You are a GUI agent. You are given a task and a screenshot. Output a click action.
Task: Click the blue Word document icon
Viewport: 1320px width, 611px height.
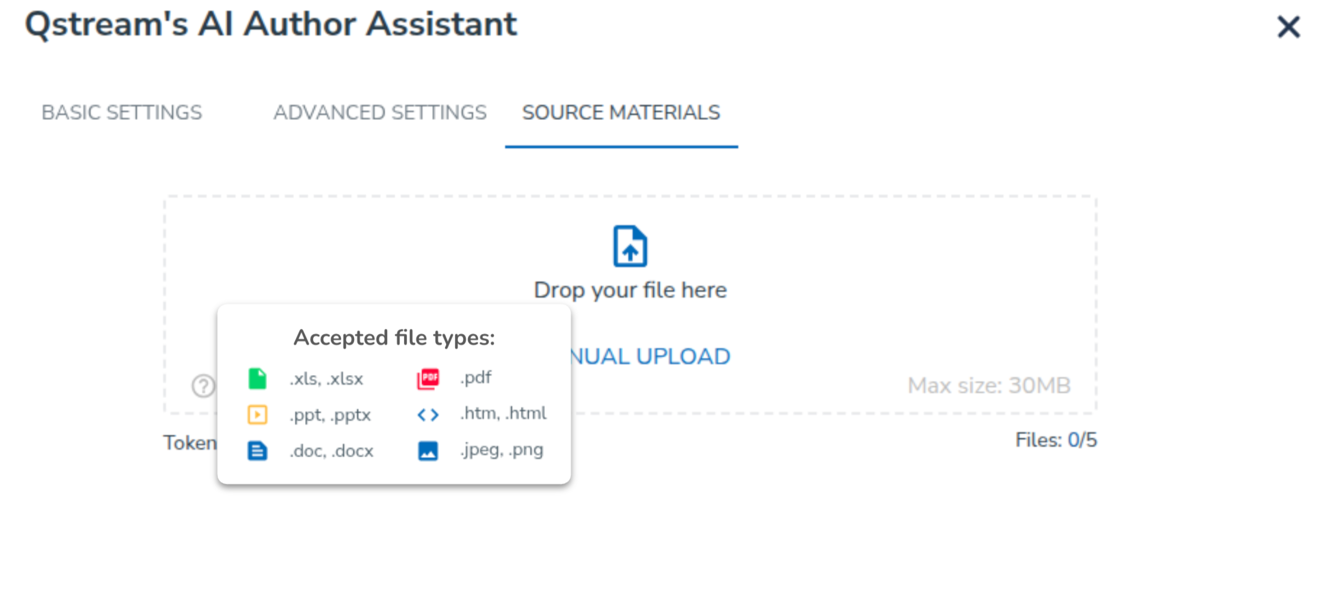(257, 451)
